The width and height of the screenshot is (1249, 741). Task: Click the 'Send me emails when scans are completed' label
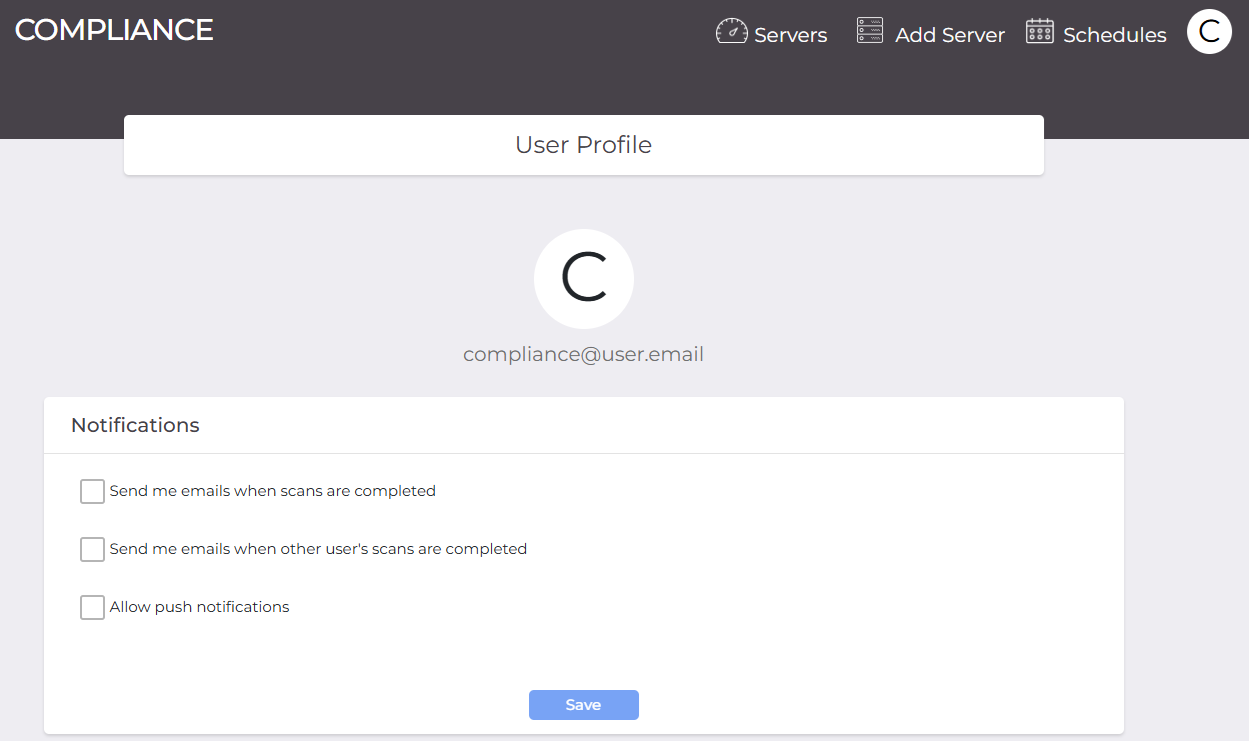(272, 491)
